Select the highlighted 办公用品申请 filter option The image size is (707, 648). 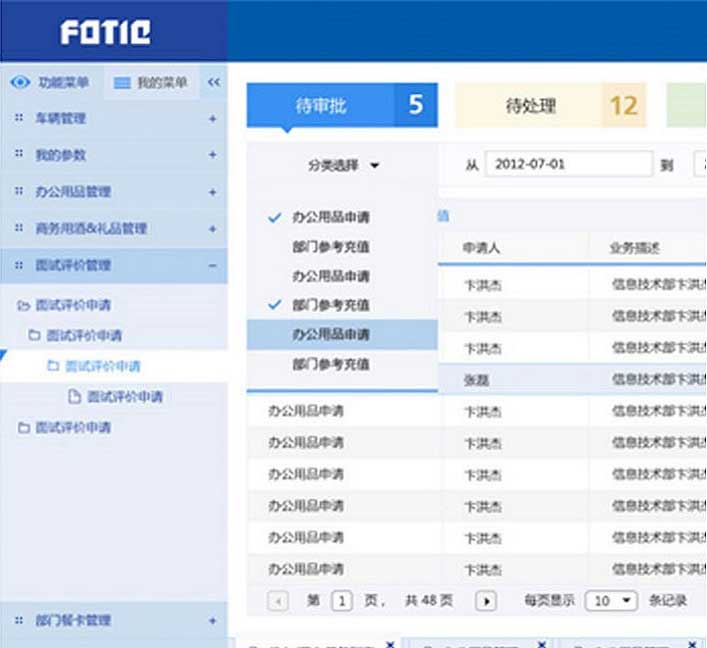click(x=331, y=334)
